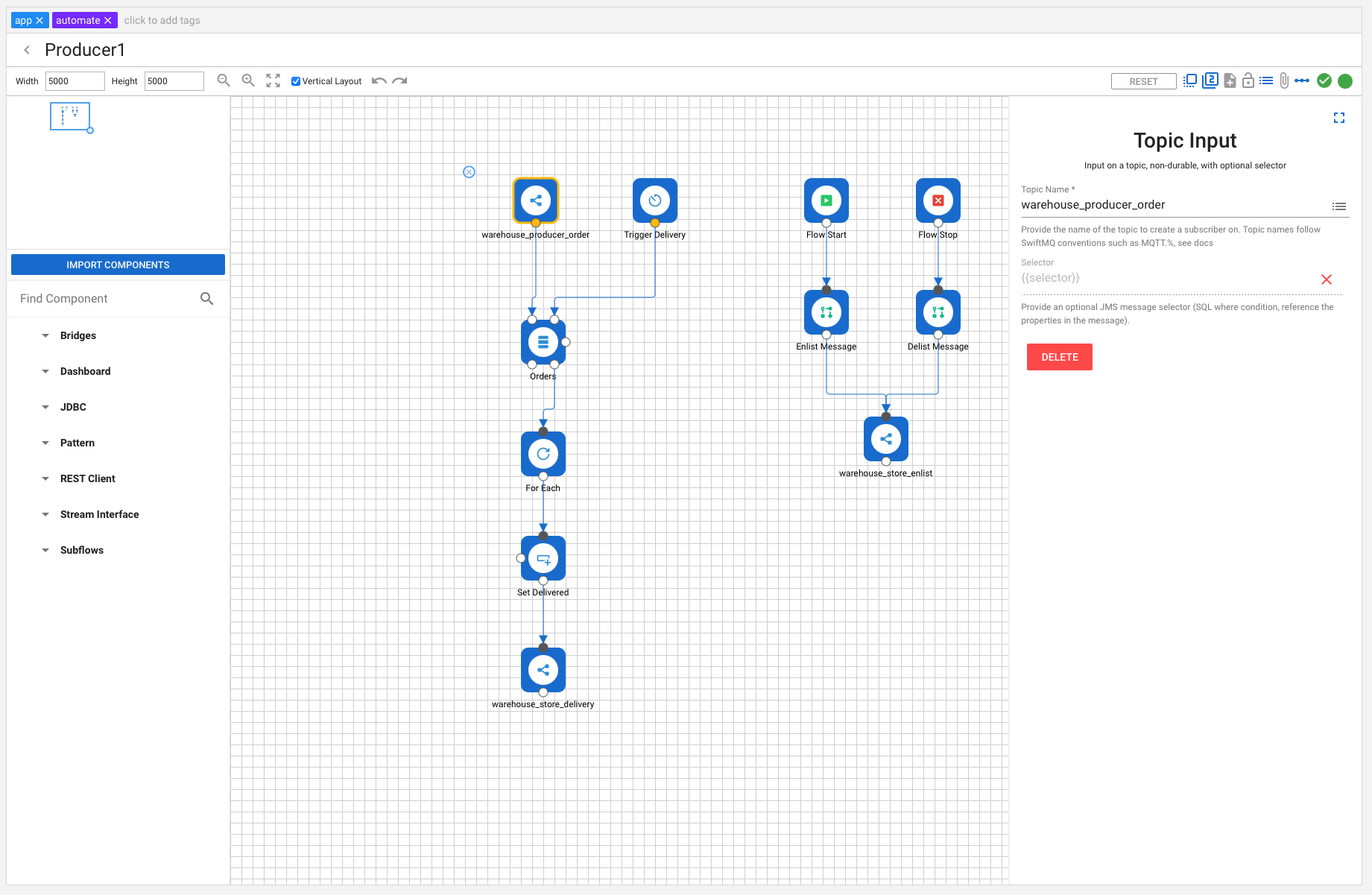
Task: Open the Topic Name list chooser
Action: (1339, 206)
